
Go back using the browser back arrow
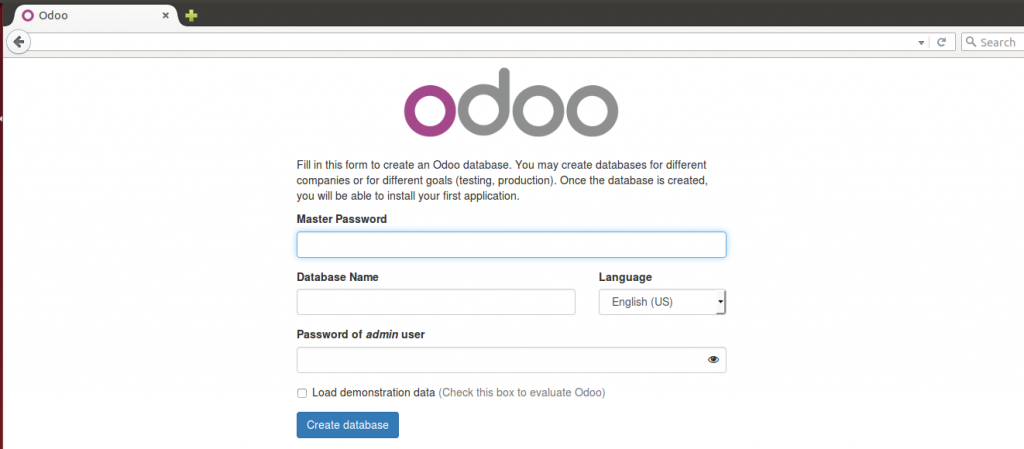point(18,42)
